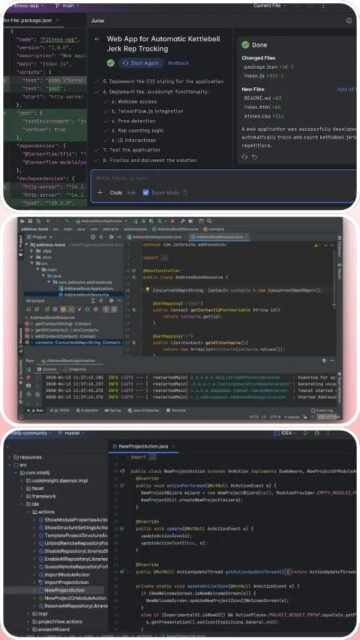Go back with the arrow beside task title
This screenshot has width=360, height=640.
point(97,39)
